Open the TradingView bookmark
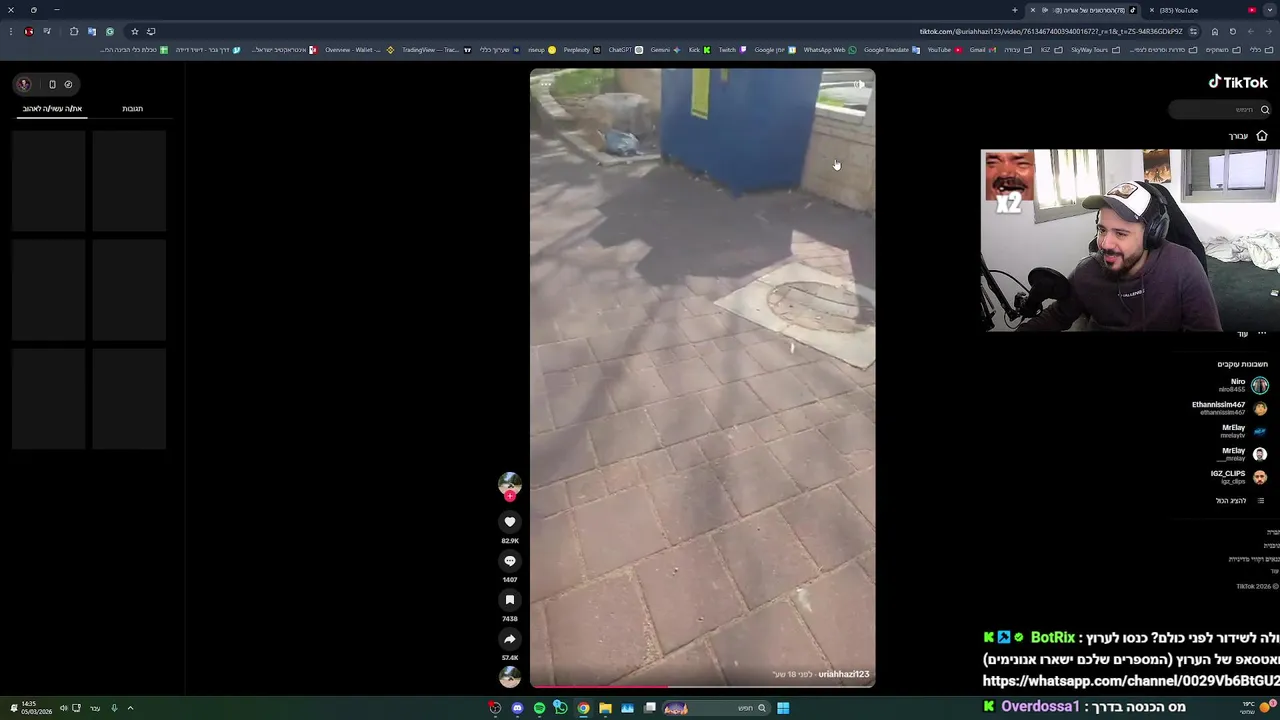Screen dimensions: 1280x720 435,49
